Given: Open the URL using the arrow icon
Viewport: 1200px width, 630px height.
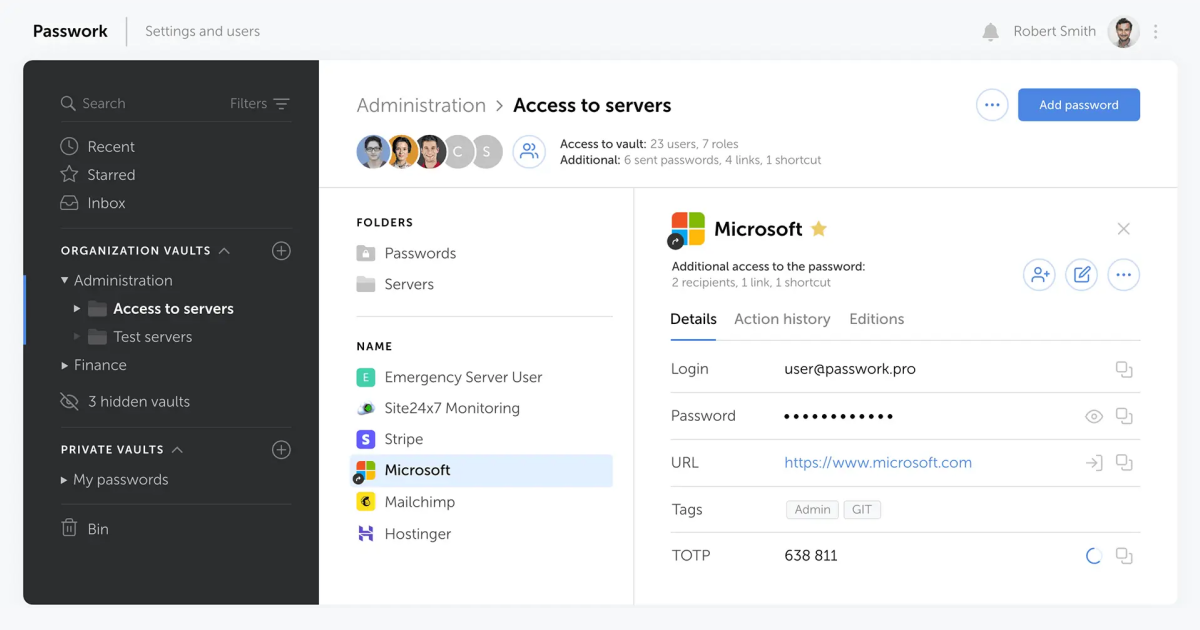Looking at the screenshot, I should 1093,462.
